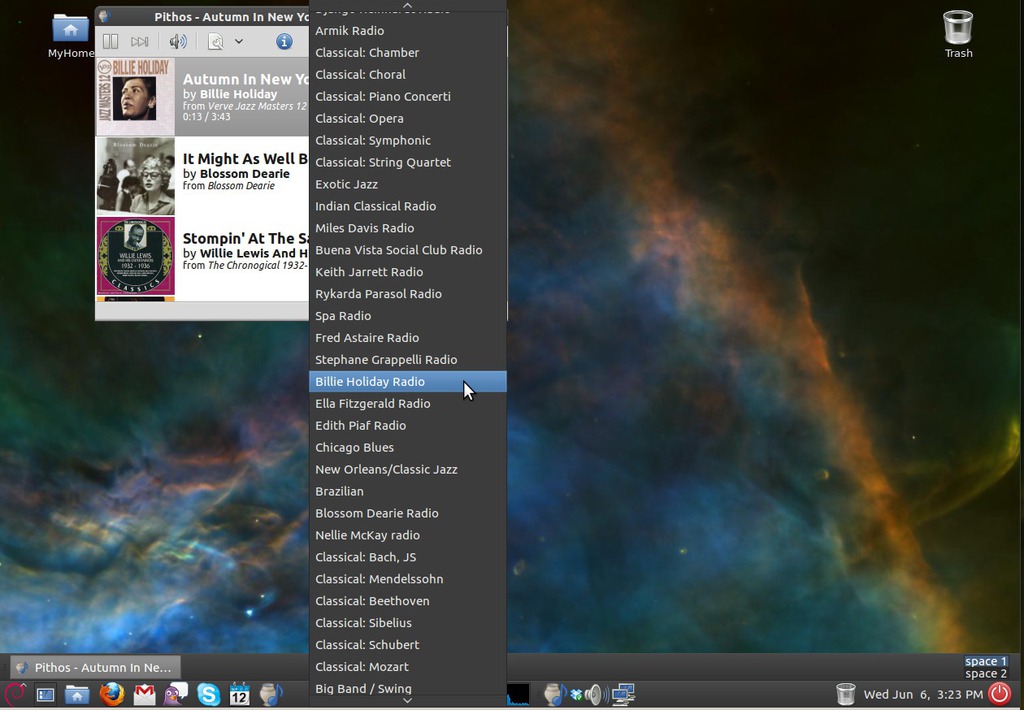Screen dimensions: 1024x710
Task: Select Edith Piaf Radio station
Action: tap(408, 426)
